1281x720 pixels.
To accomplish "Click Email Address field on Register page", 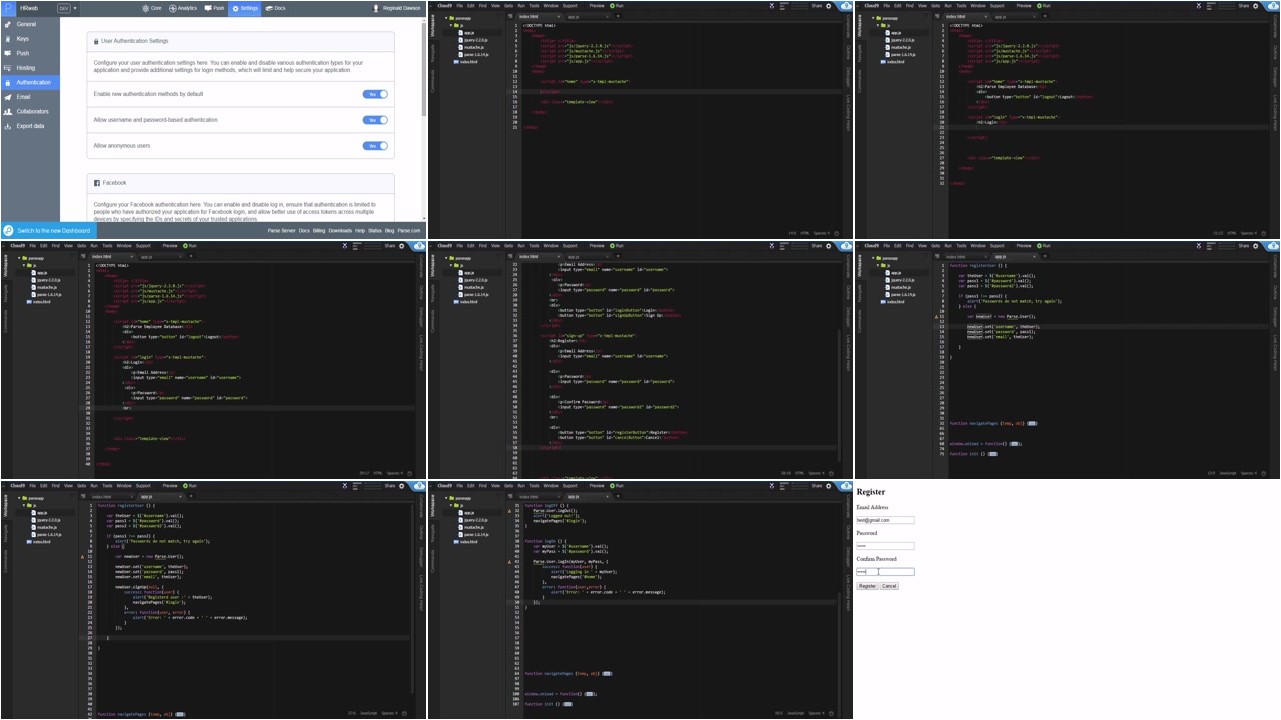I will point(885,520).
